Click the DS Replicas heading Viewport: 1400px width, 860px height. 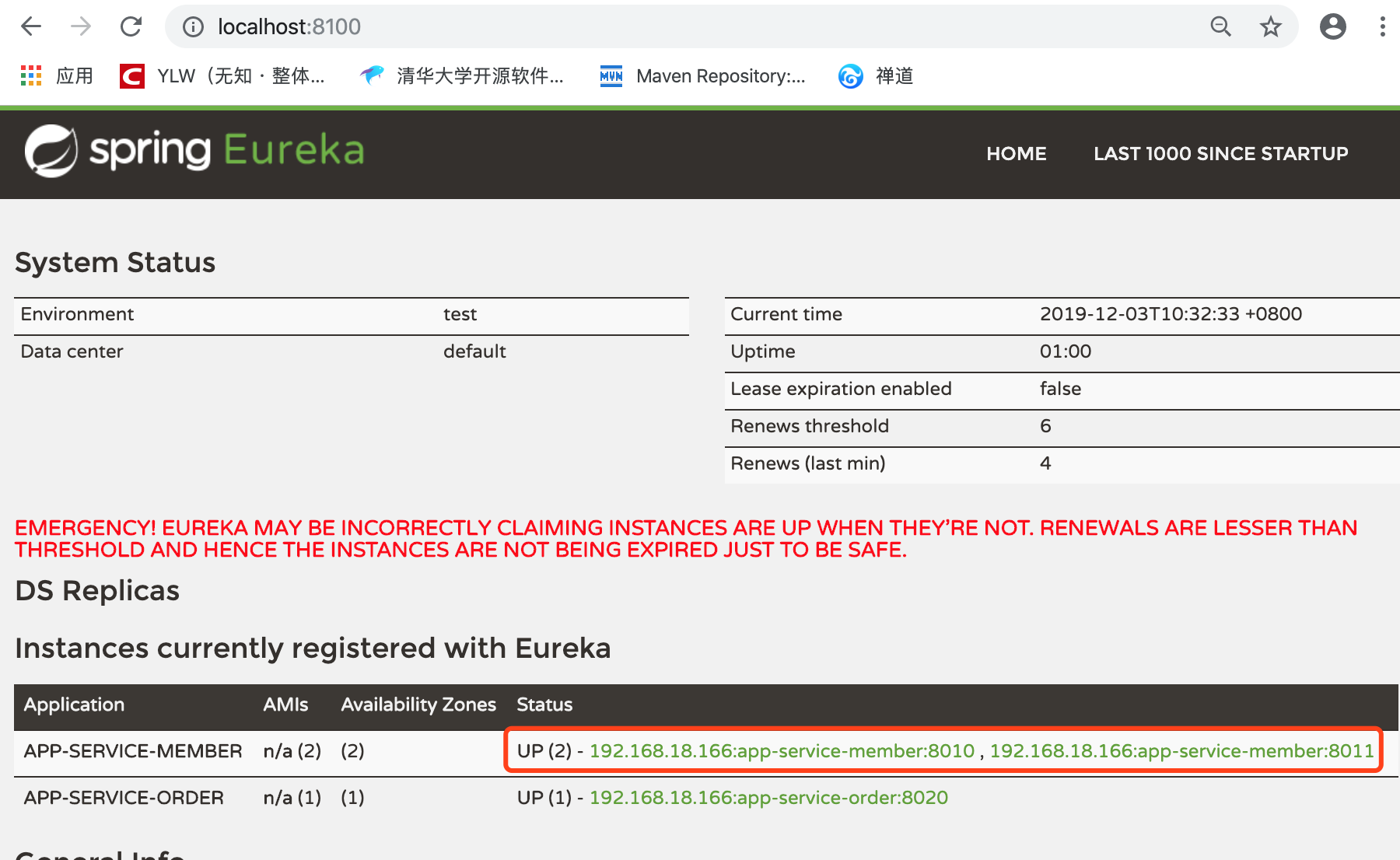(x=97, y=590)
